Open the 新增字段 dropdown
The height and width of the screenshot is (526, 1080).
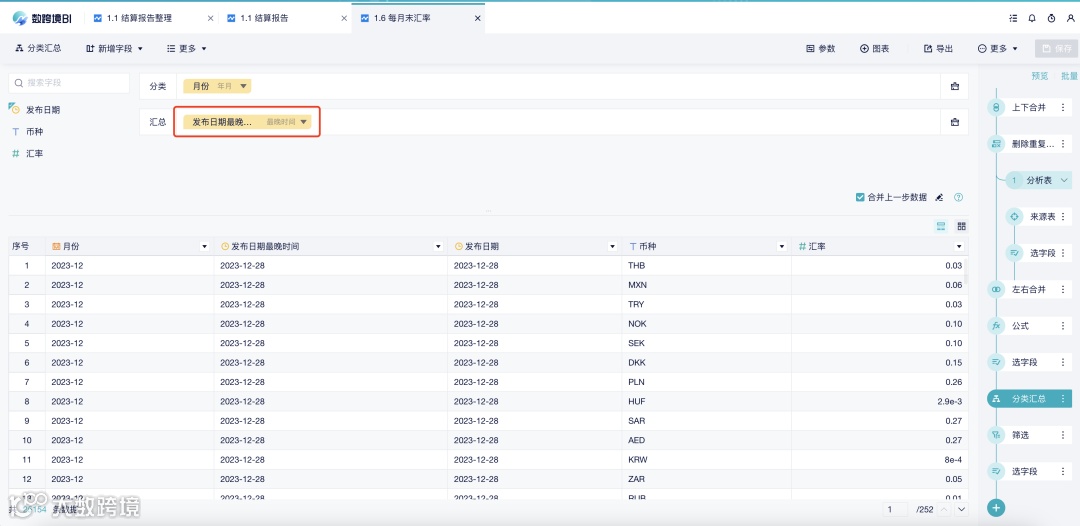tap(114, 48)
